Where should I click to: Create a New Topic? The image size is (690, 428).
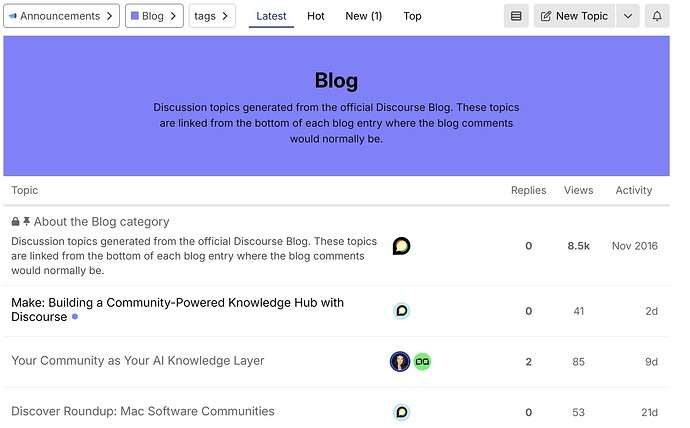point(574,16)
